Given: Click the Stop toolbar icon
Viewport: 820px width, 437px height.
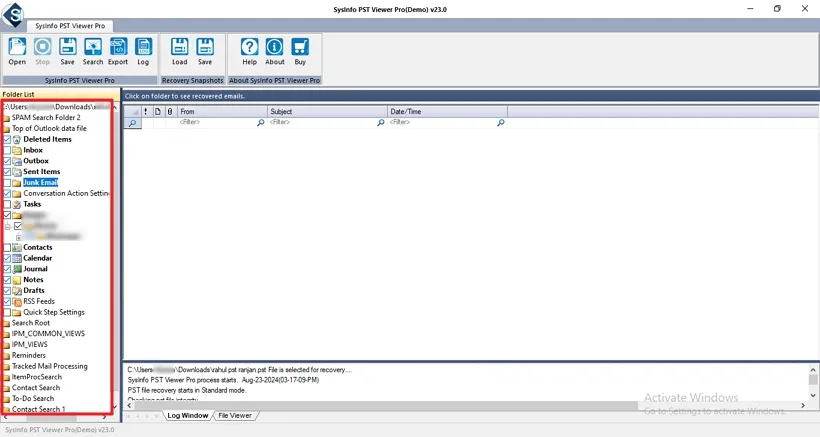Looking at the screenshot, I should (42, 47).
